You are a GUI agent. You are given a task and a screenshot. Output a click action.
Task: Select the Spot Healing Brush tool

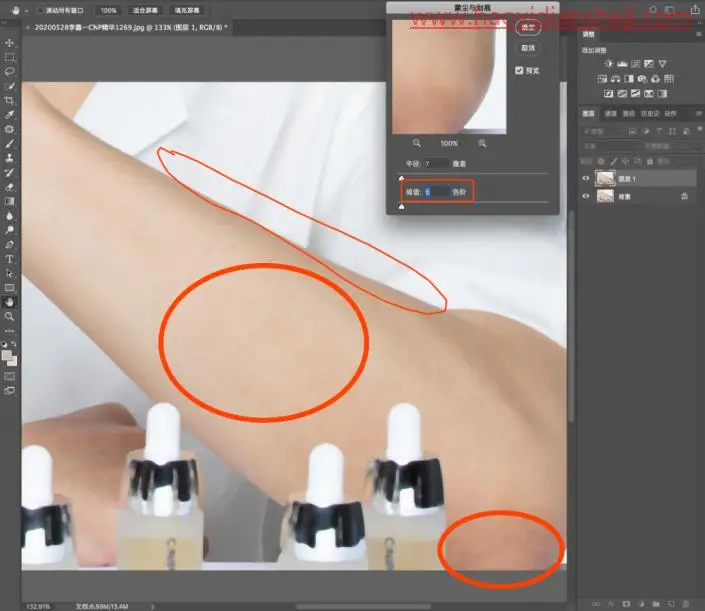pyautogui.click(x=9, y=129)
